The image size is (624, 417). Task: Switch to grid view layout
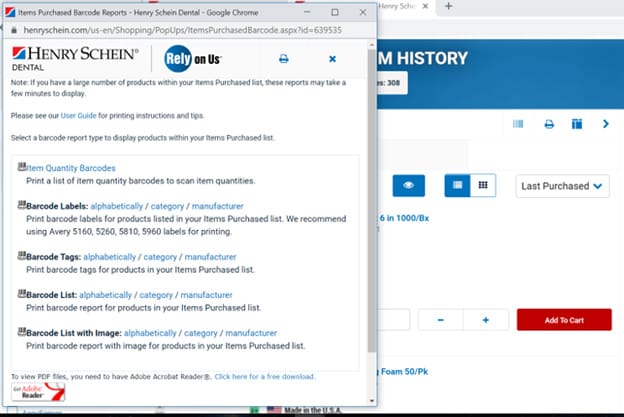(482, 185)
